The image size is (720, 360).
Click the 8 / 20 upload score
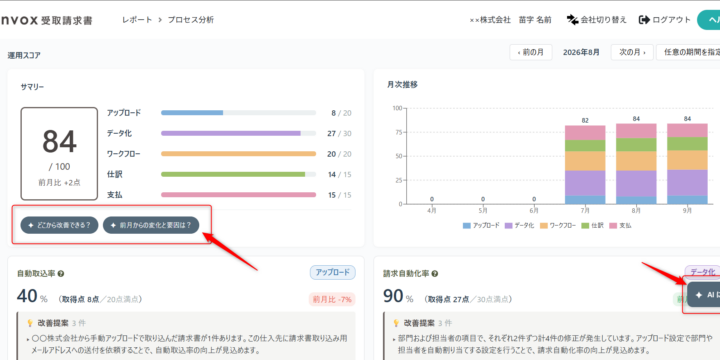[341, 113]
